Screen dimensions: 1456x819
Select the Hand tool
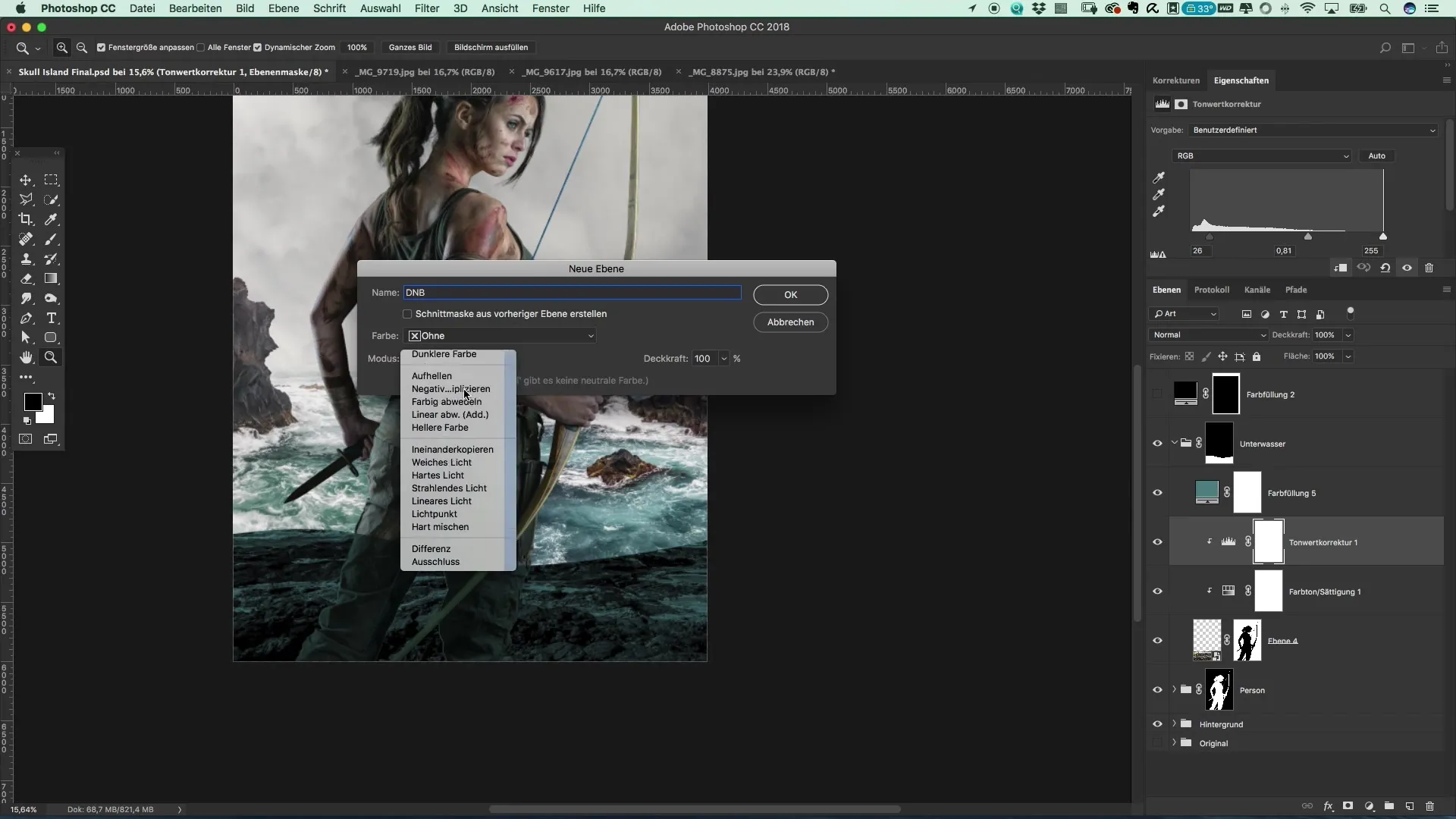click(26, 357)
